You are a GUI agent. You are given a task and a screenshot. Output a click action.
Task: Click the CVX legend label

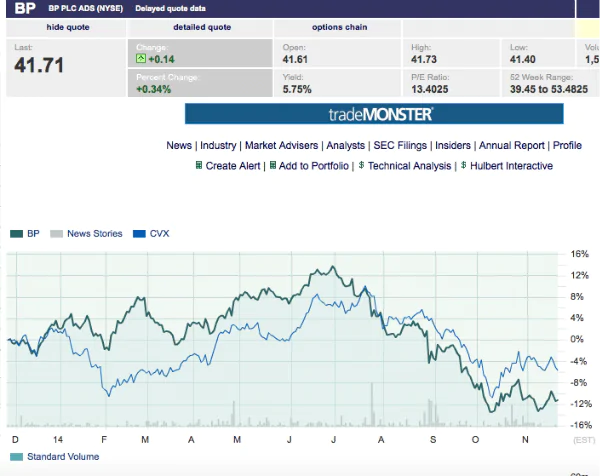point(159,234)
